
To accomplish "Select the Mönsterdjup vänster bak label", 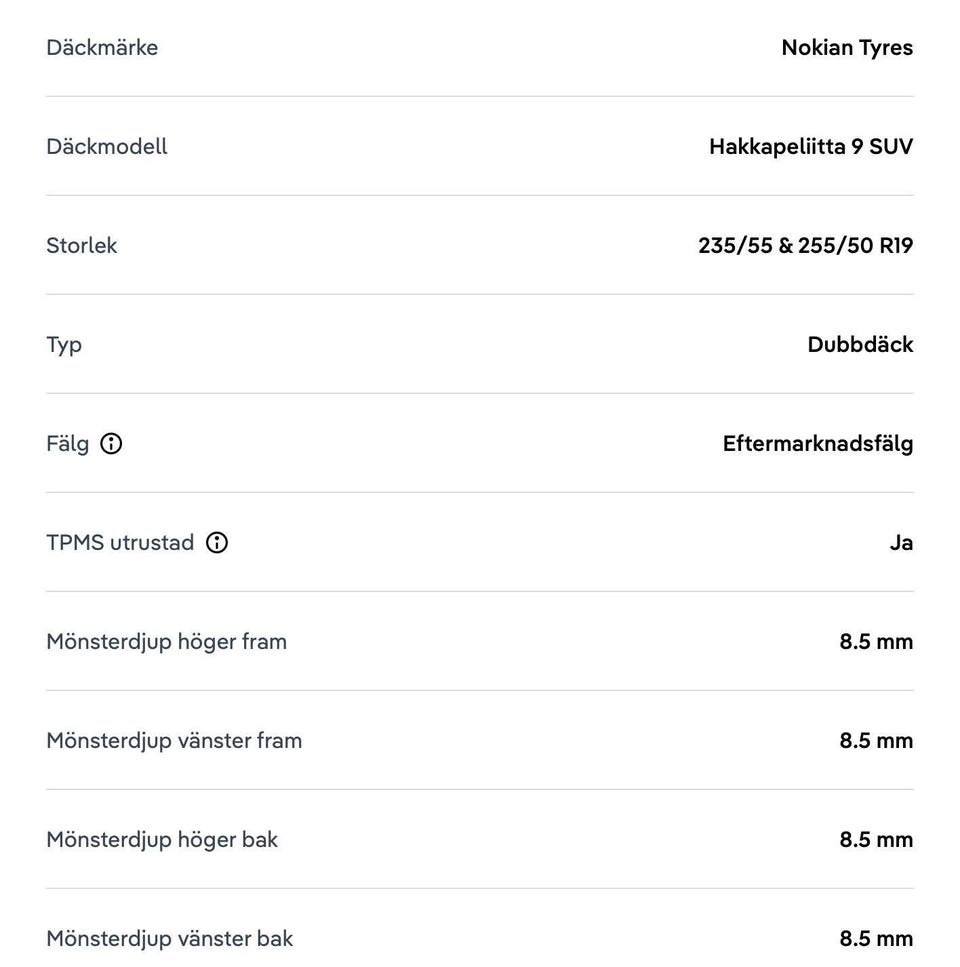I will [x=170, y=939].
